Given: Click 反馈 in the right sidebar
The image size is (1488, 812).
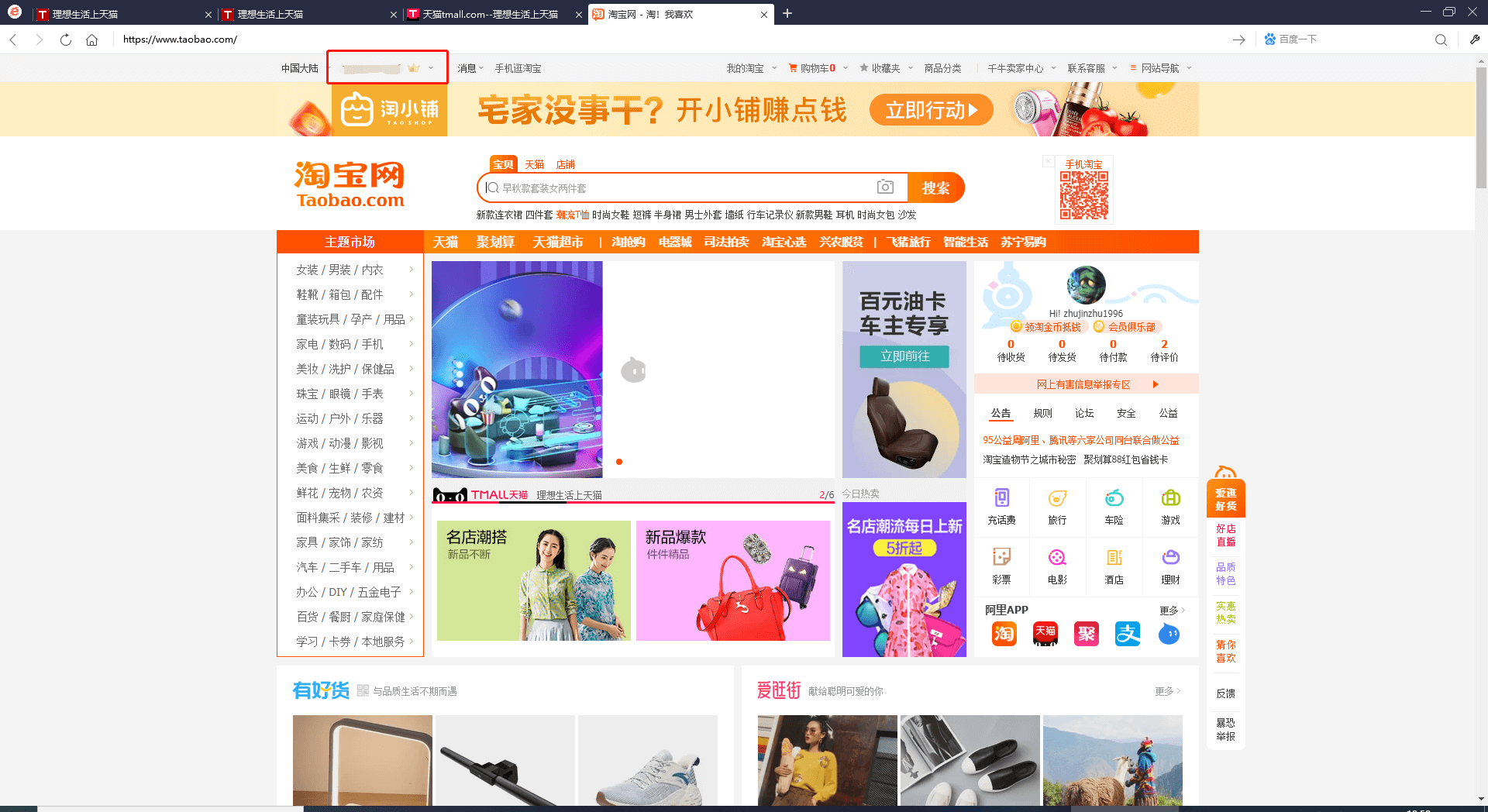Looking at the screenshot, I should (1226, 693).
